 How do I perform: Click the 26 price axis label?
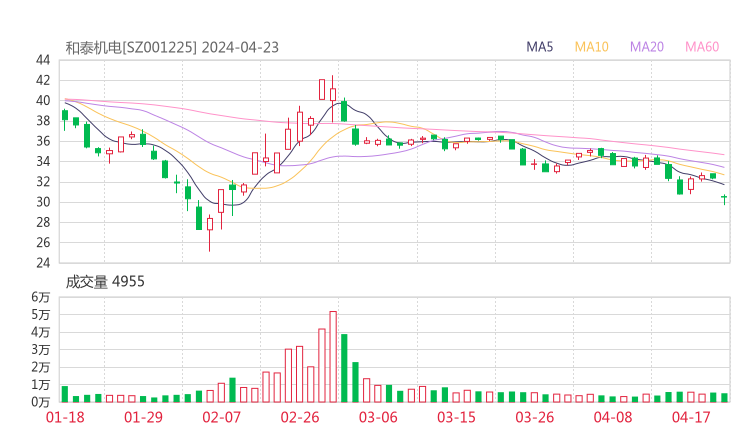pos(43,243)
